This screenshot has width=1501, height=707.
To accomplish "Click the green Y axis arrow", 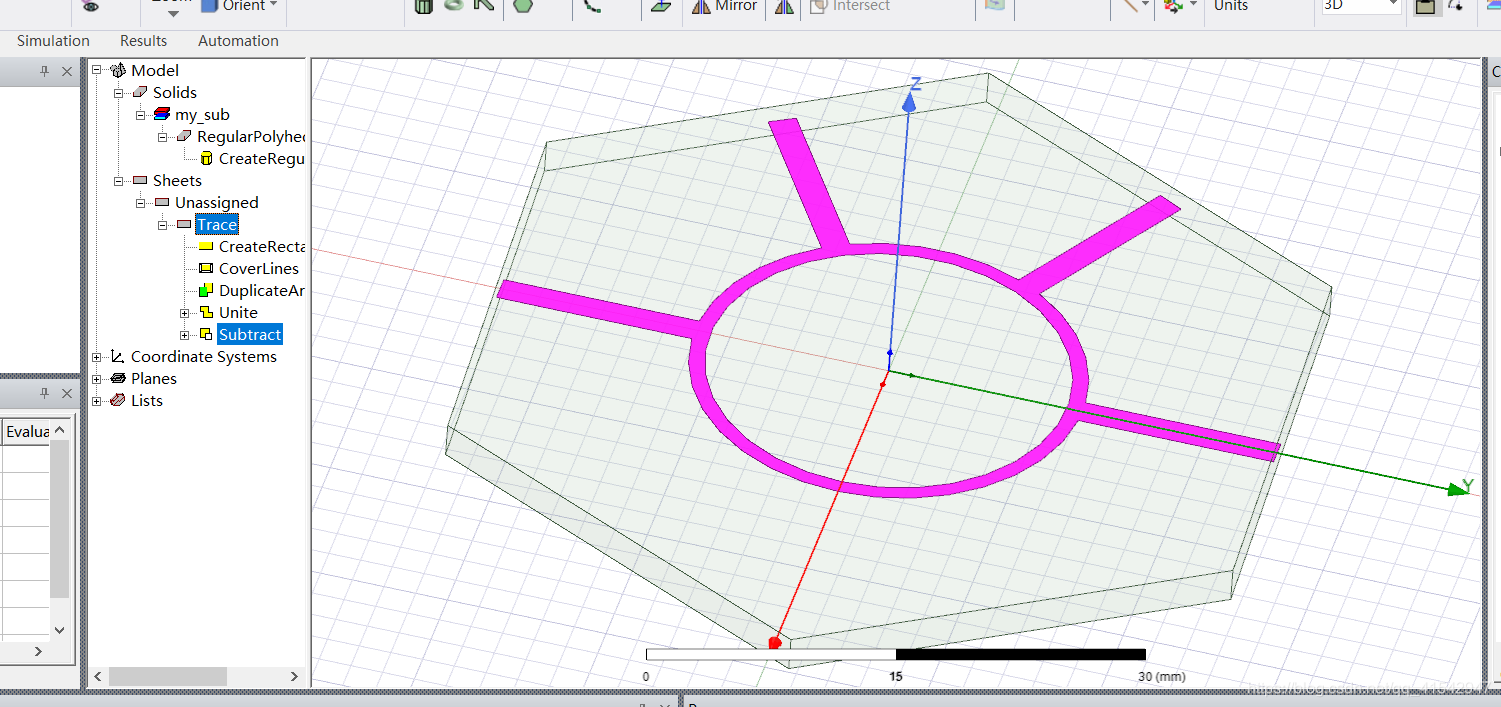I will (1458, 489).
